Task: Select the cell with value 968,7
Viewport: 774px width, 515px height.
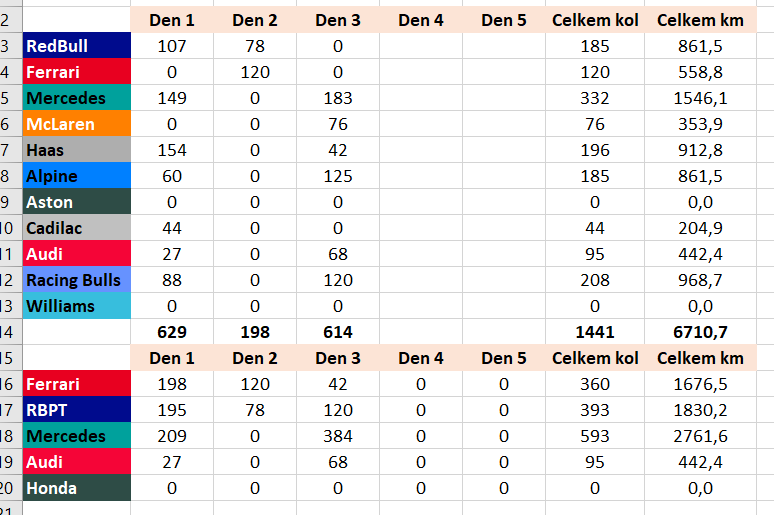Action: pyautogui.click(x=692, y=280)
